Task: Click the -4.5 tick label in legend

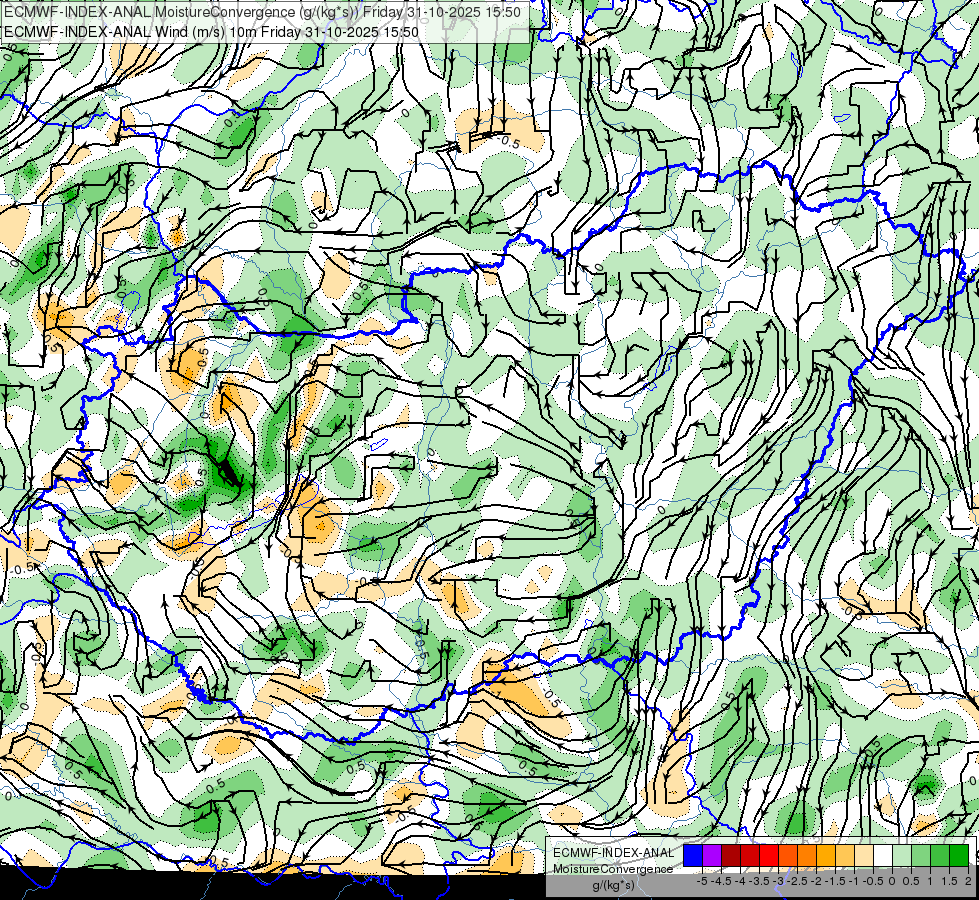Action: 721,881
